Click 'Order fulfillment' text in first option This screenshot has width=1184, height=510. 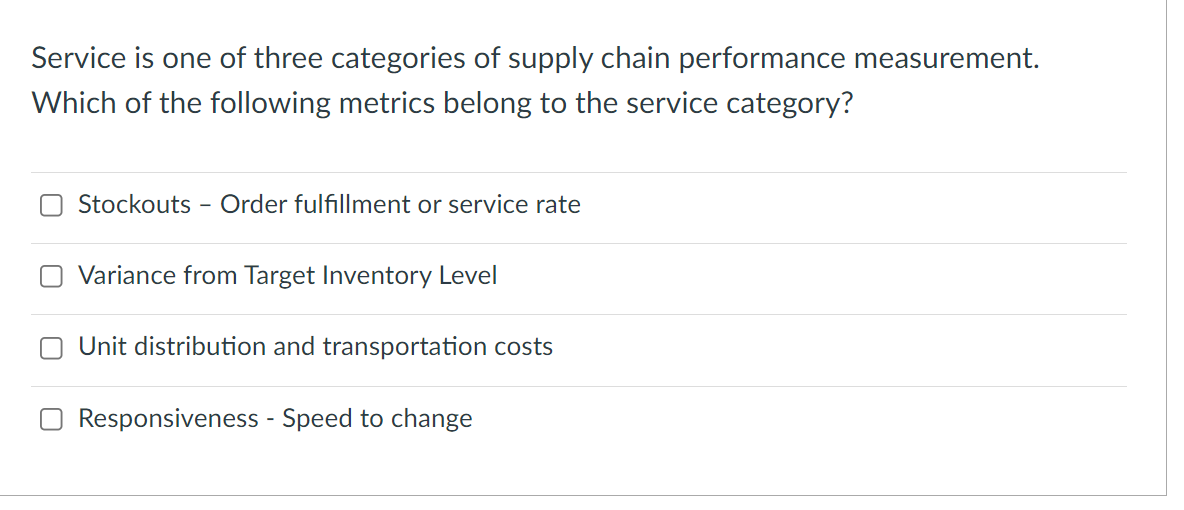tap(315, 205)
